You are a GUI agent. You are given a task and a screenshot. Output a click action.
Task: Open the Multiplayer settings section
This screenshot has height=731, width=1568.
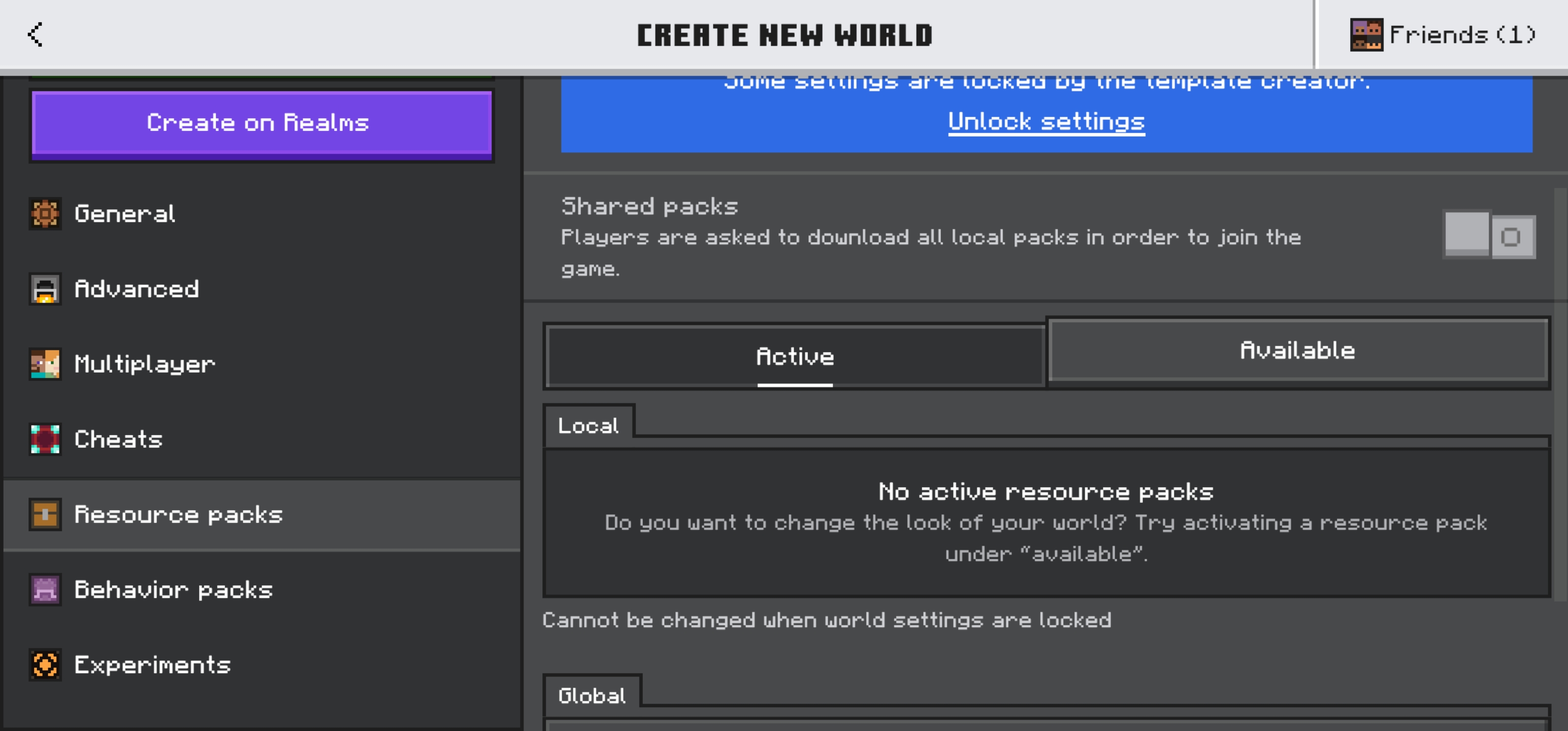click(144, 364)
